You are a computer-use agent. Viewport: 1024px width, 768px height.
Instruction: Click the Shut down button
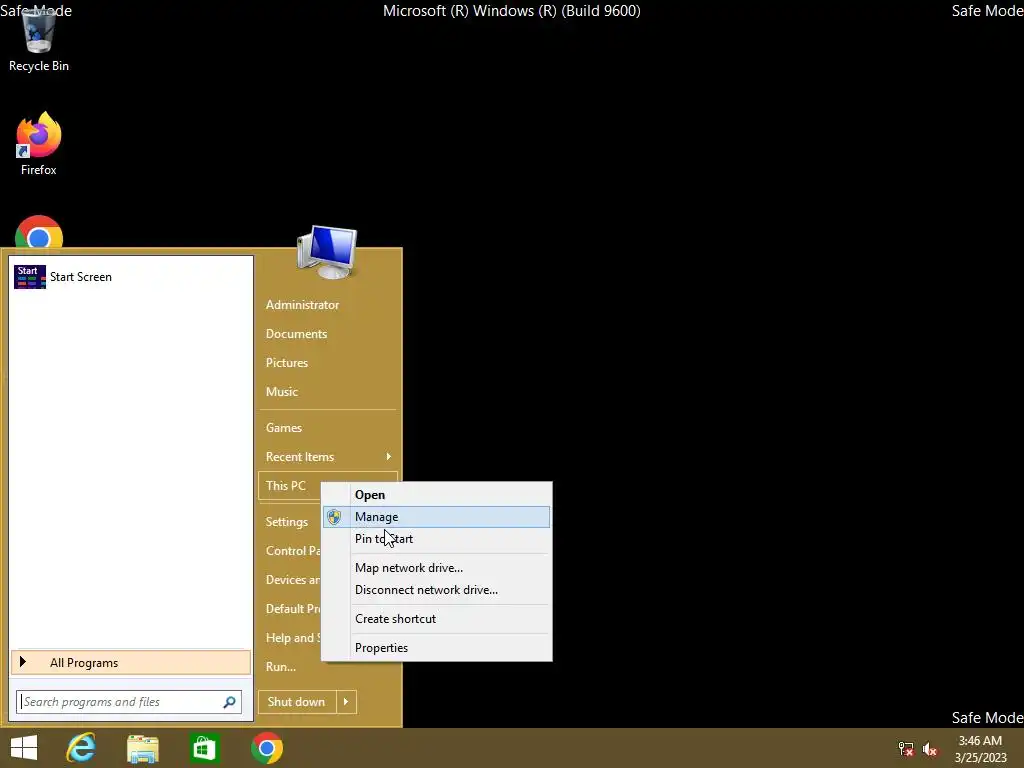pyautogui.click(x=297, y=702)
